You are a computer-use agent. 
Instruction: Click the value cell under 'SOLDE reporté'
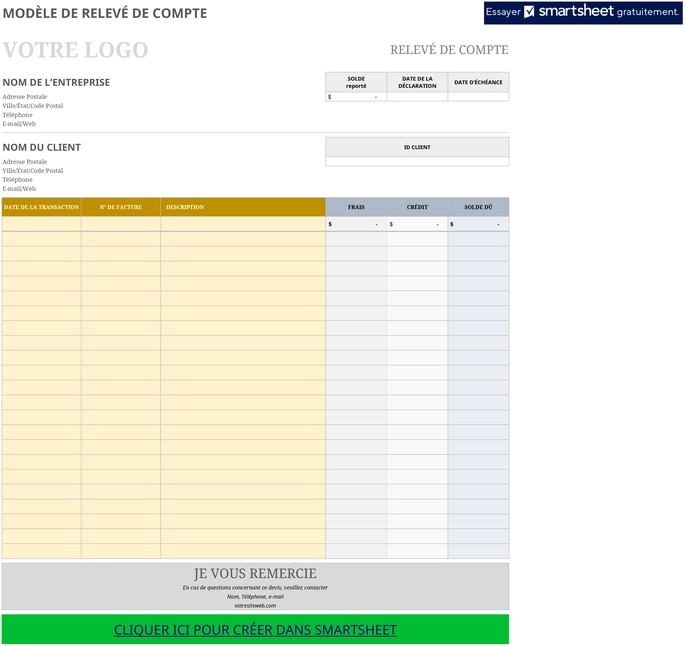pos(356,97)
